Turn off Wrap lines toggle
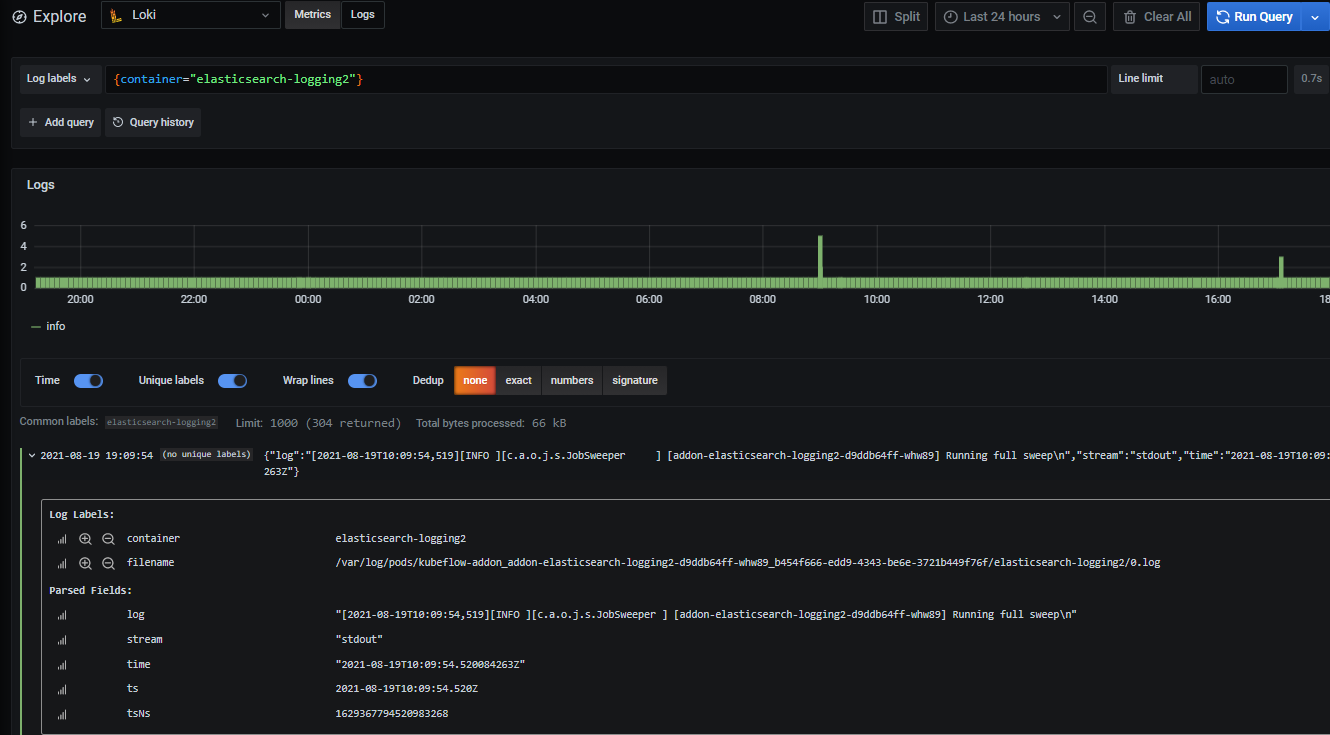This screenshot has height=735, width=1330. click(x=362, y=381)
